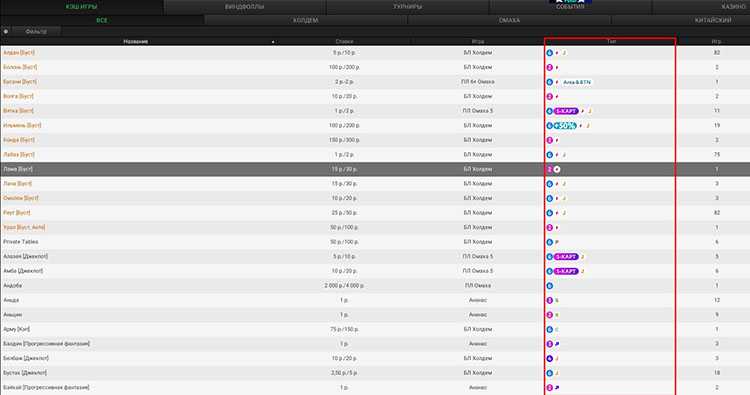This screenshot has height=395, width=750.
Task: Click the 6-max badge in Private Tables row
Action: pos(550,242)
